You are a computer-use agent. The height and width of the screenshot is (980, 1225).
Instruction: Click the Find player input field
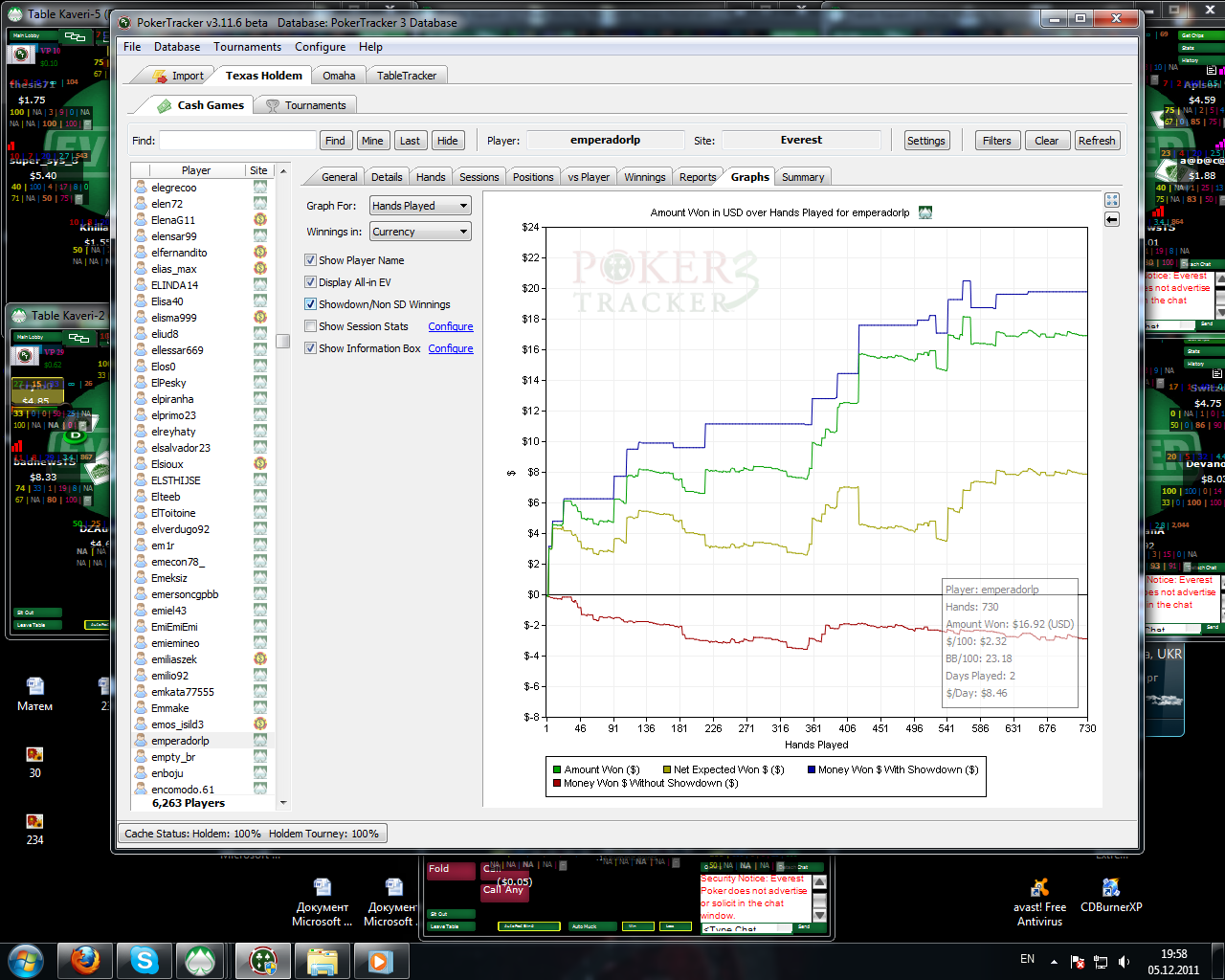(237, 141)
